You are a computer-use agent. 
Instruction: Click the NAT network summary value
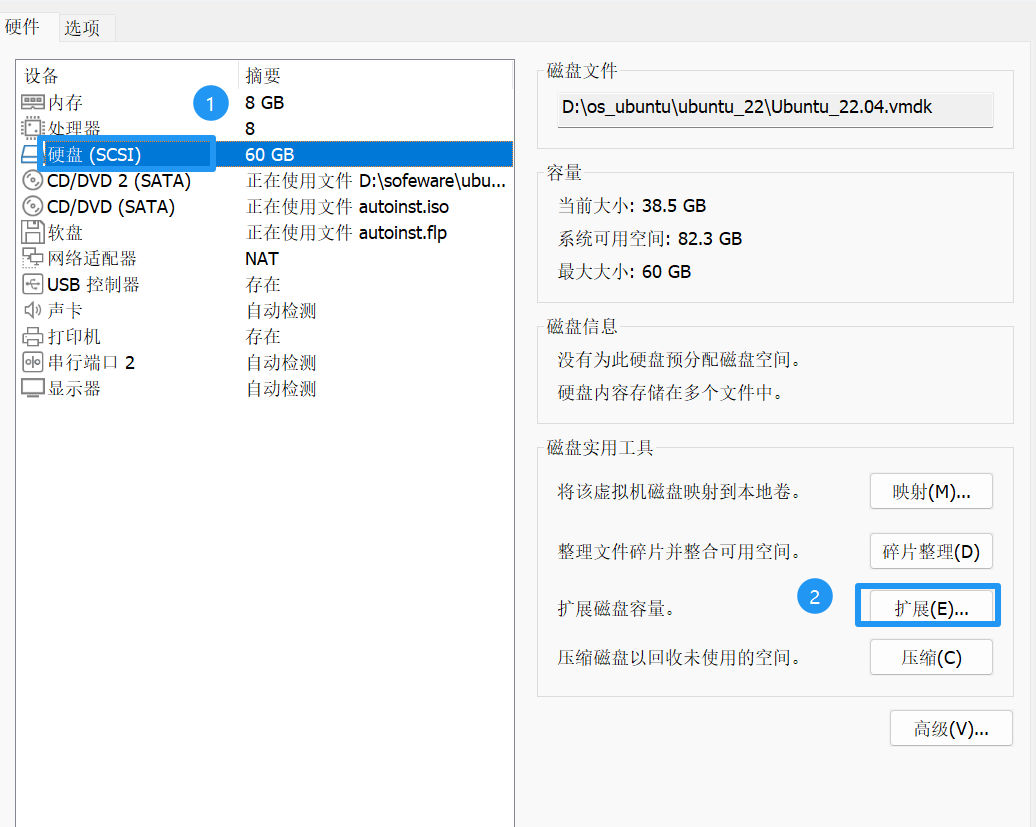coord(262,258)
